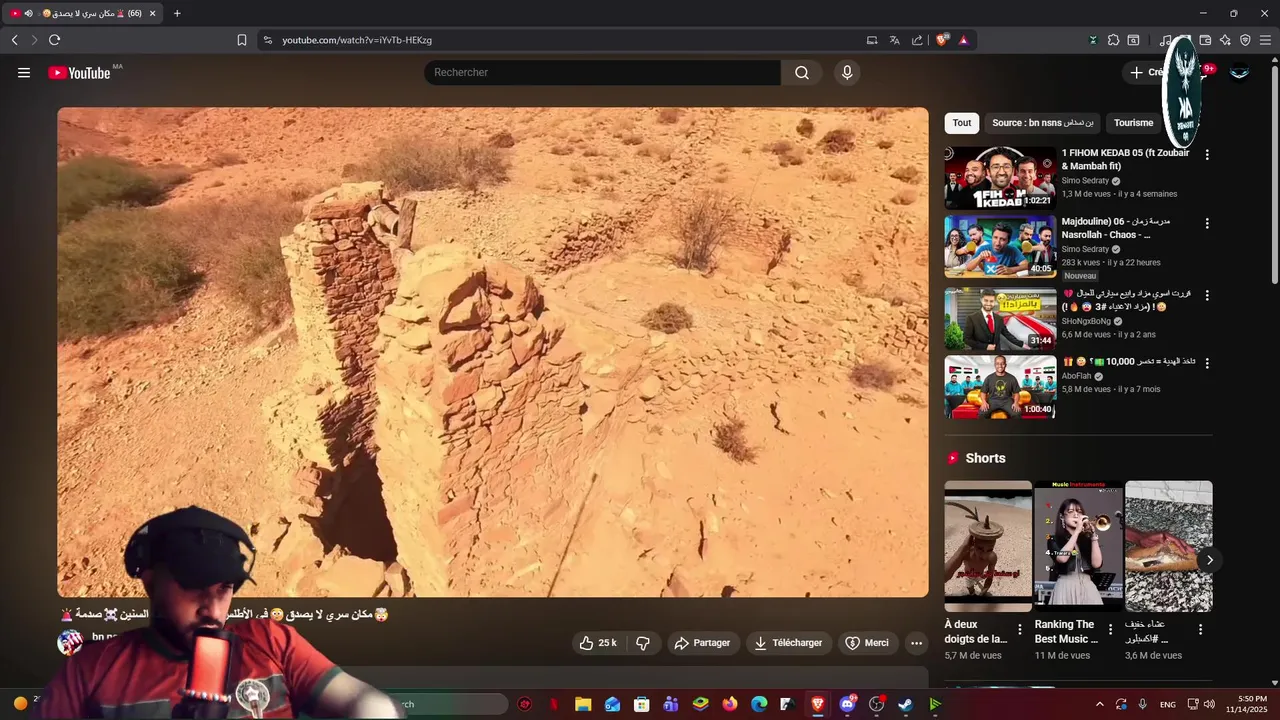The image size is (1280, 720).
Task: Mute the YouTube tab via speaker icon
Action: (28, 13)
